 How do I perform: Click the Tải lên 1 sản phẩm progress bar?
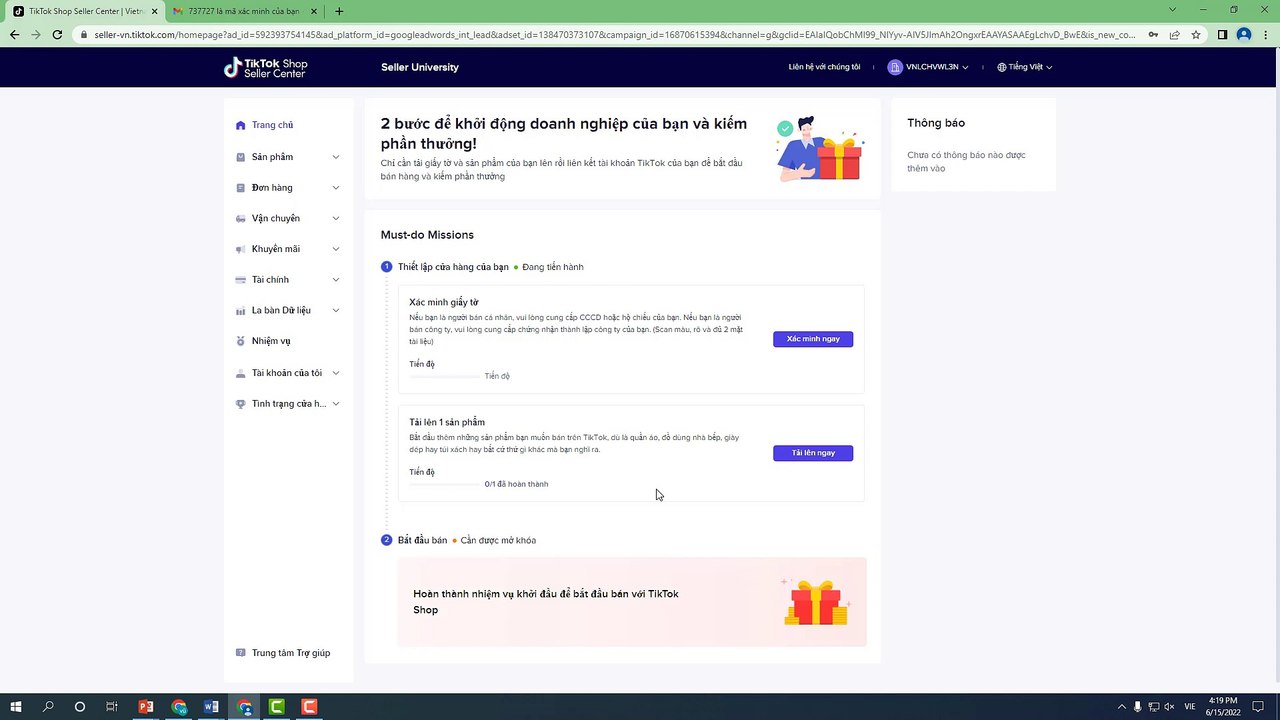click(444, 484)
